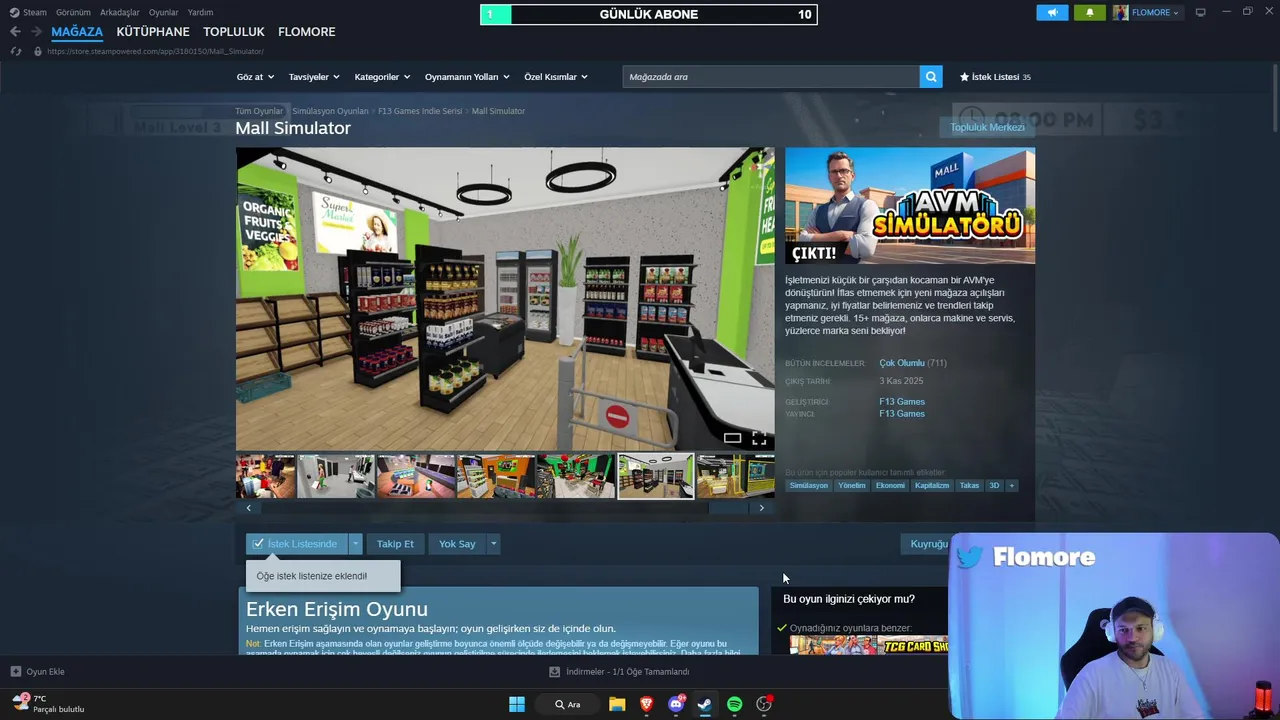Go back with the browser back arrow

click(x=15, y=32)
